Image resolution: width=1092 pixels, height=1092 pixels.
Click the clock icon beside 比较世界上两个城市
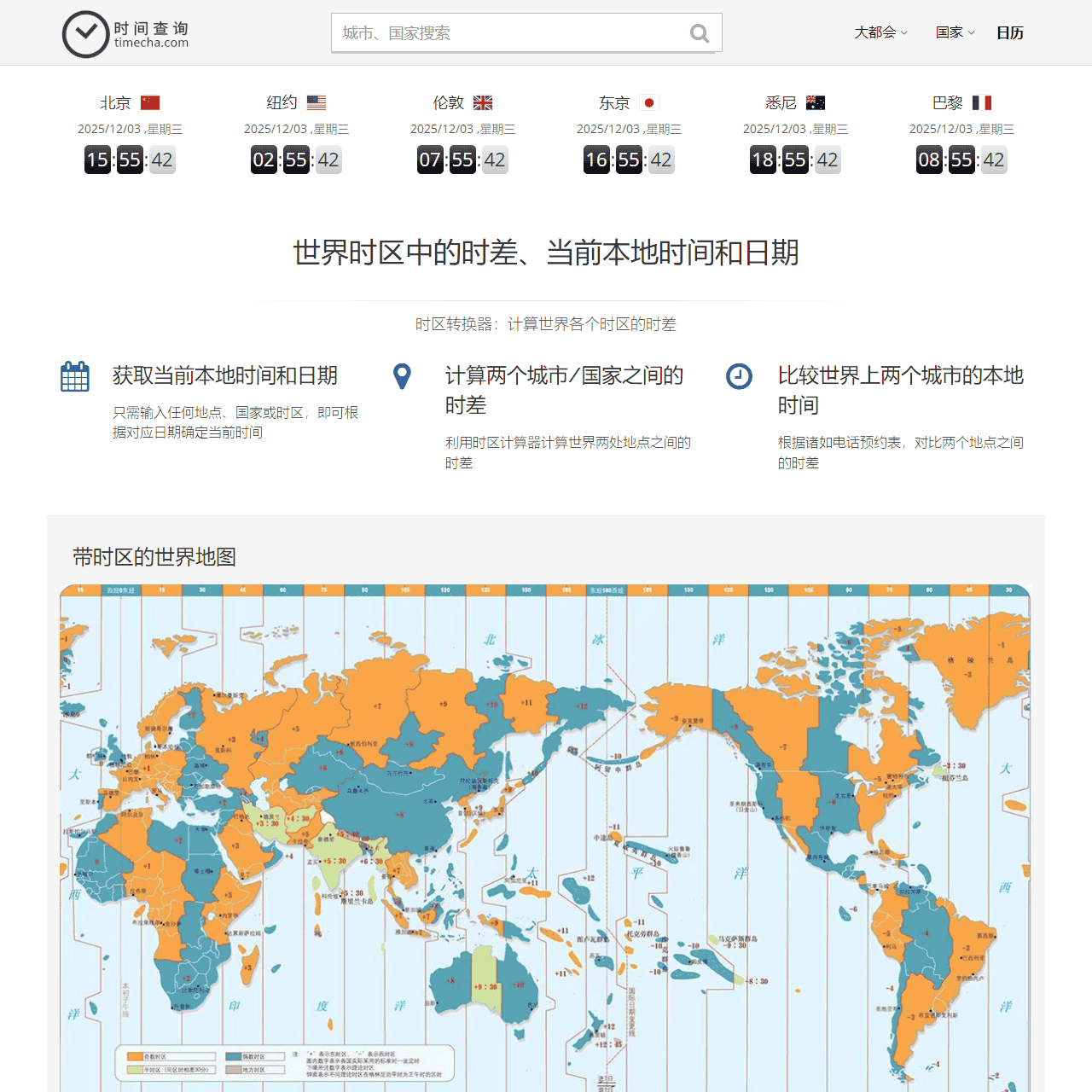739,375
